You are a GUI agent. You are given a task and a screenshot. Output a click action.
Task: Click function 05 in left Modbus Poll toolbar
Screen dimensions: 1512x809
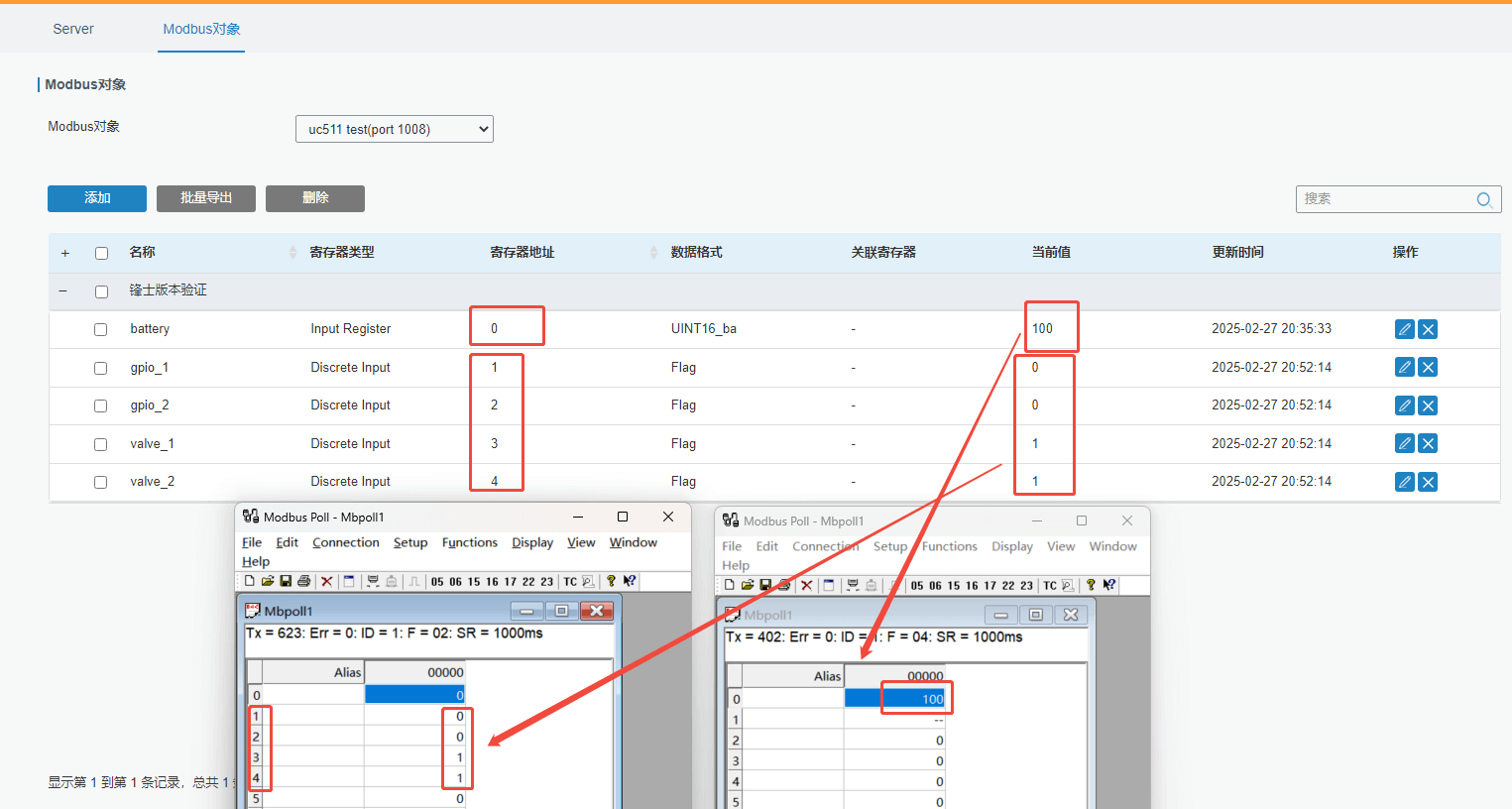[437, 582]
